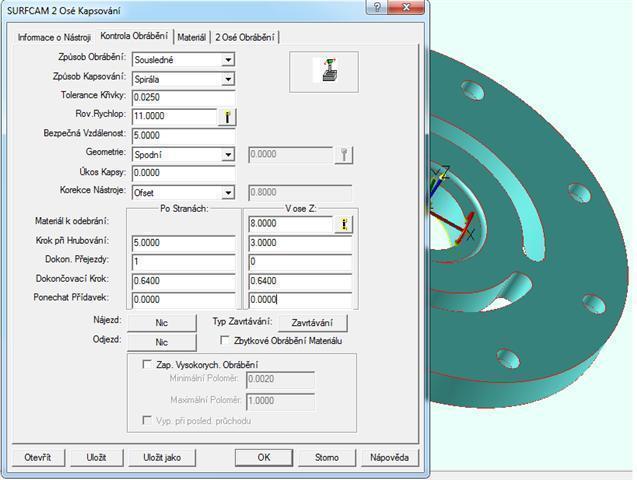Toggle Vyp. při posled. průchodu checkbox

click(x=147, y=420)
